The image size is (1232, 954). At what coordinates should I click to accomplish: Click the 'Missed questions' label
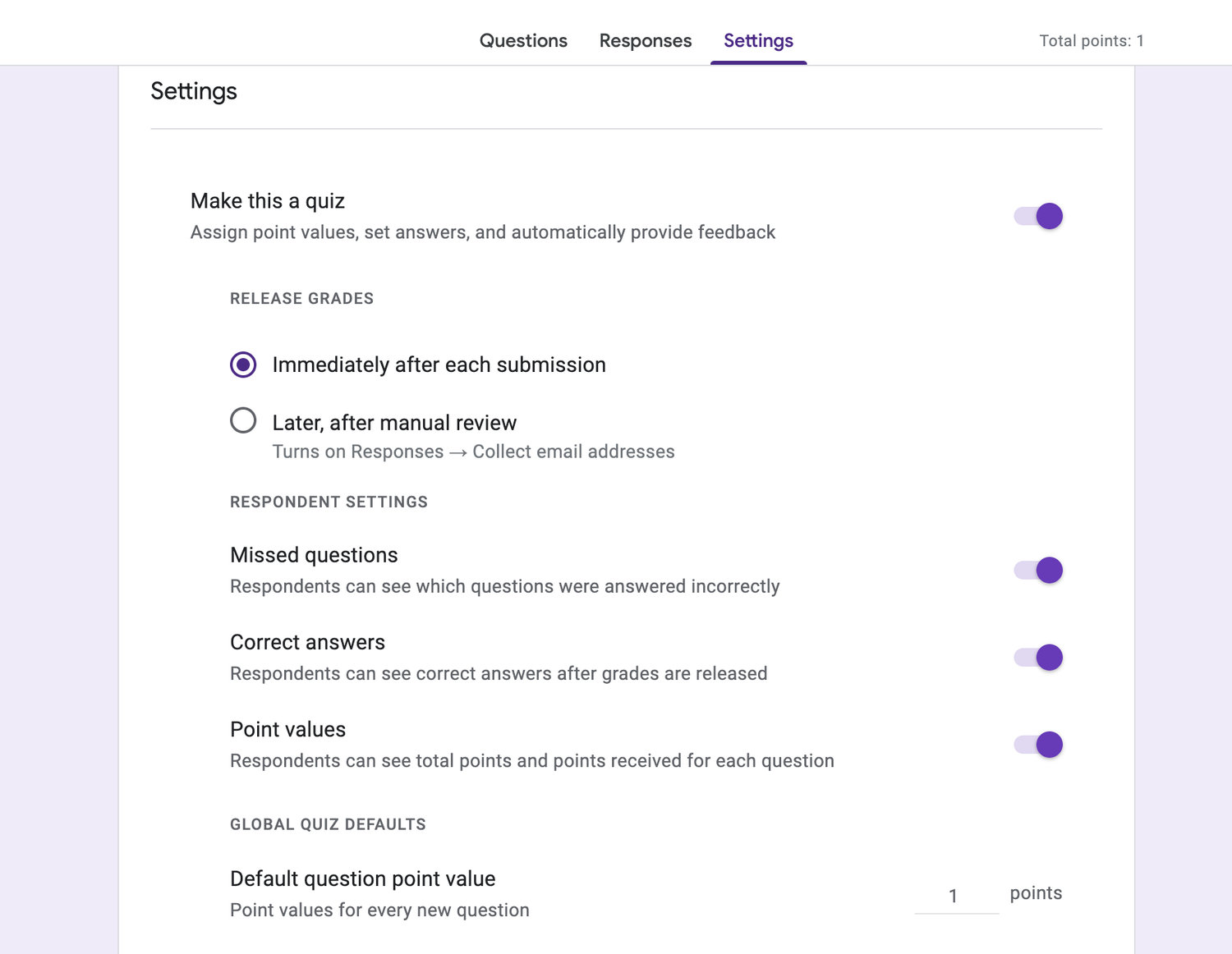coord(314,555)
